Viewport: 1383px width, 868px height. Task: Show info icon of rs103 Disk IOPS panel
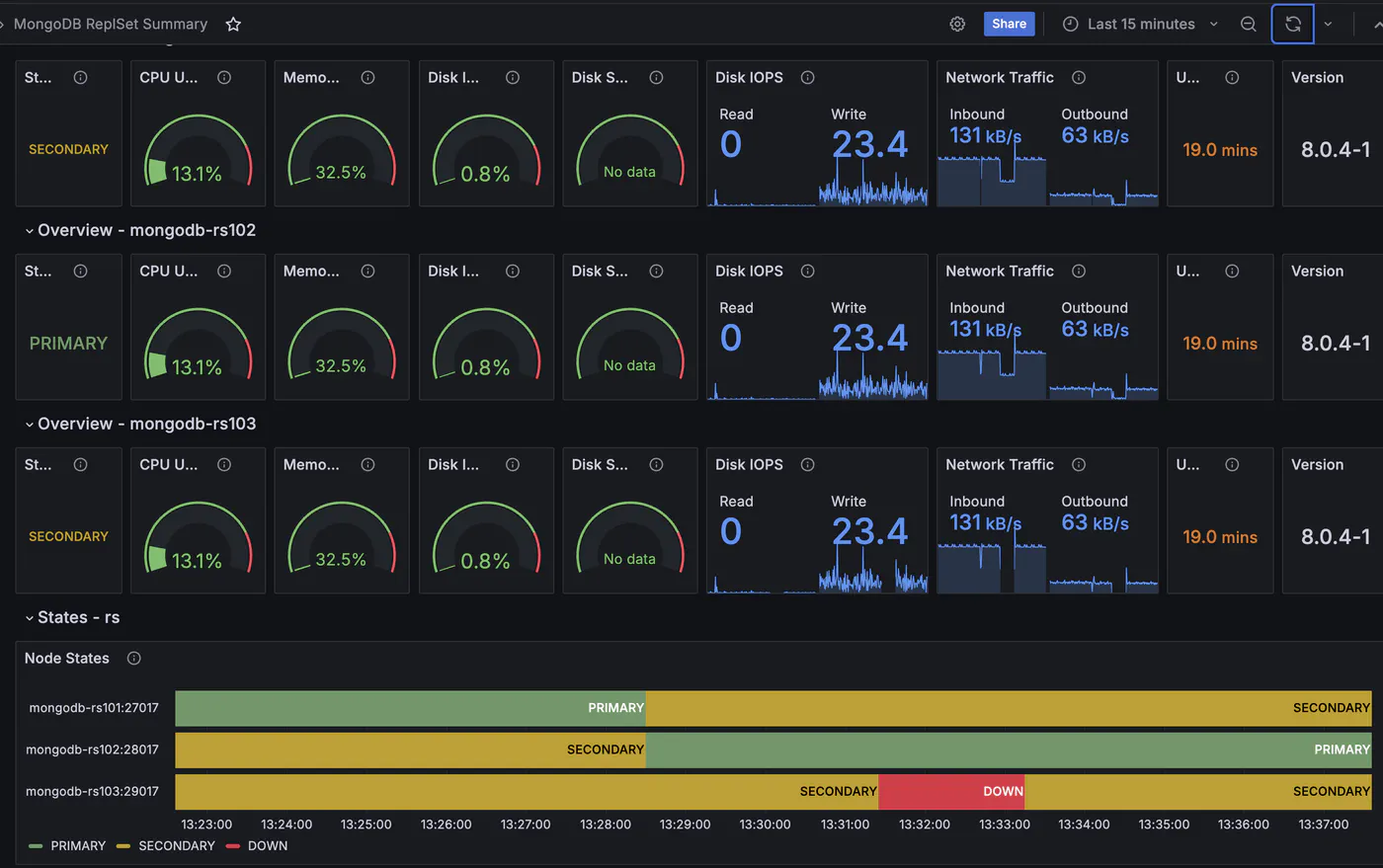(807, 464)
